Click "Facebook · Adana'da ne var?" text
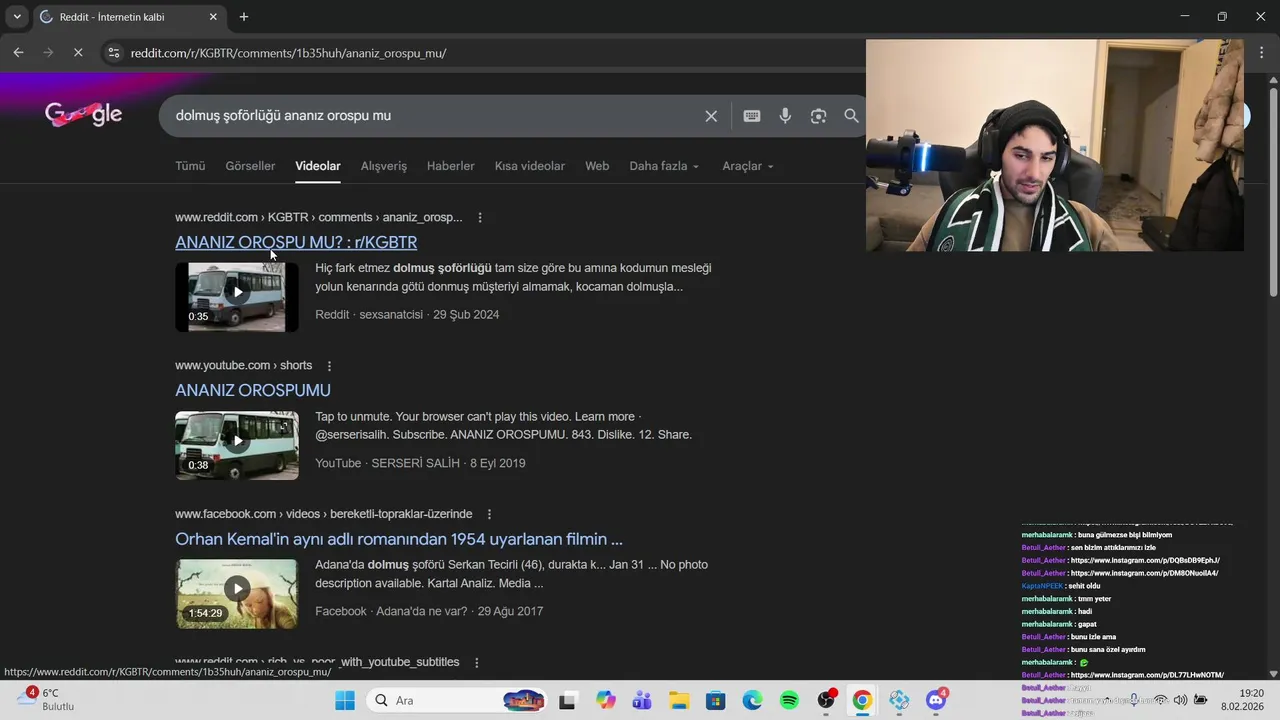This screenshot has height=720, width=1280. click(x=391, y=611)
